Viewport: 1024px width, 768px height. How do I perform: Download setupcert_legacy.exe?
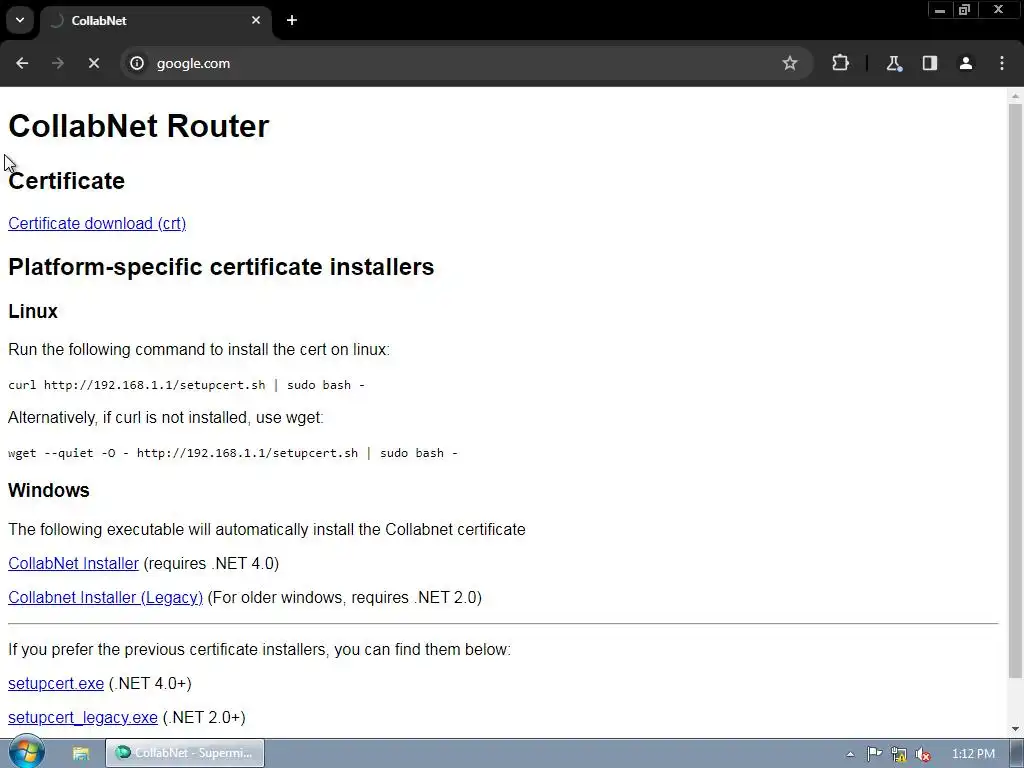[82, 717]
